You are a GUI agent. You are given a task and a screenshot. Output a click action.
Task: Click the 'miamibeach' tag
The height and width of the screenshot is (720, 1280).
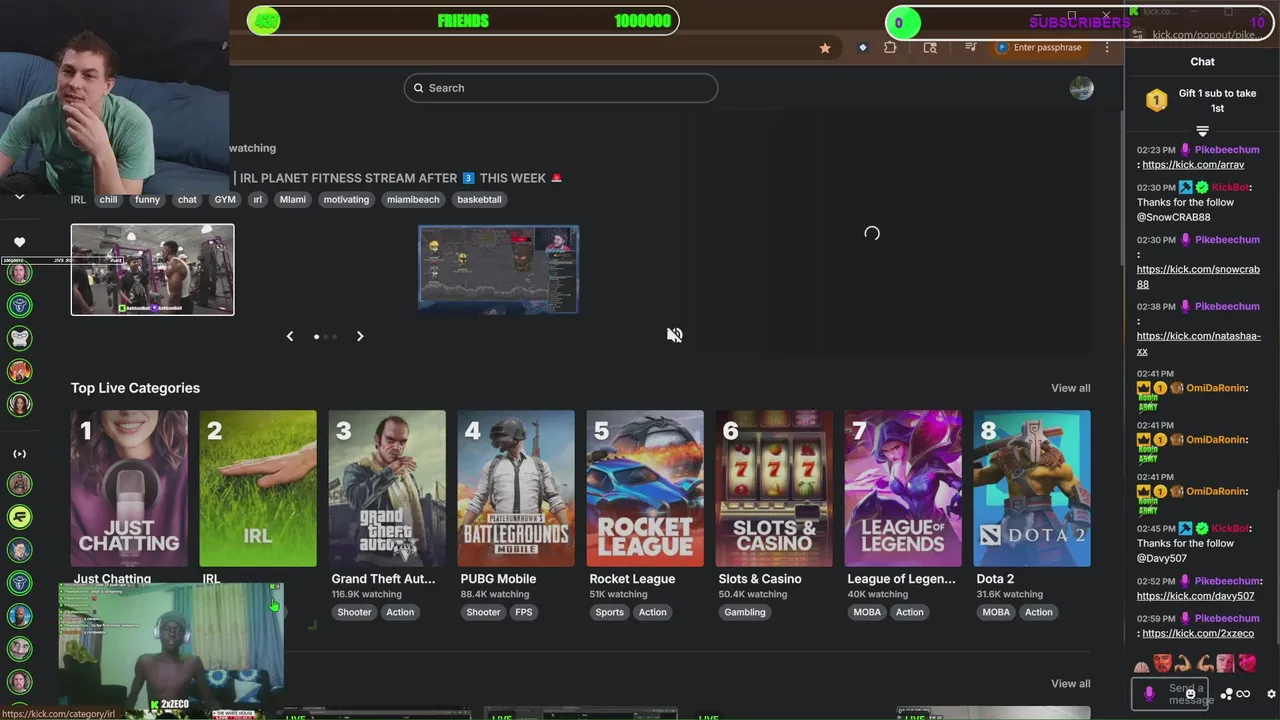point(413,199)
